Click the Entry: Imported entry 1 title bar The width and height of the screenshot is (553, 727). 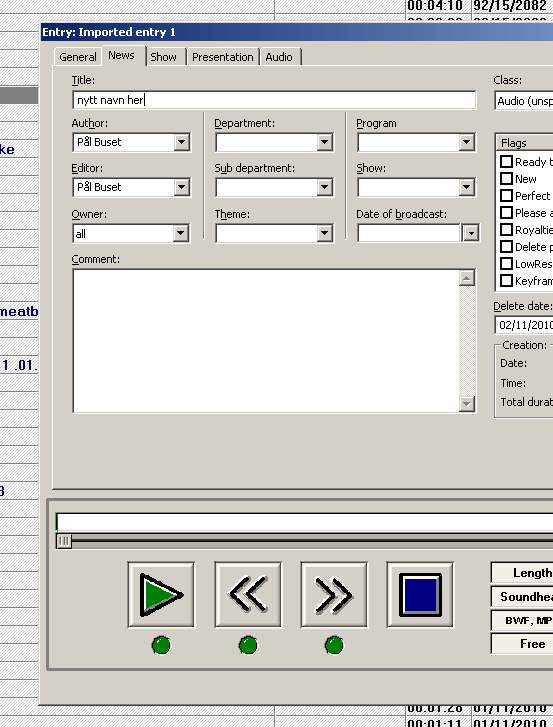tap(297, 32)
